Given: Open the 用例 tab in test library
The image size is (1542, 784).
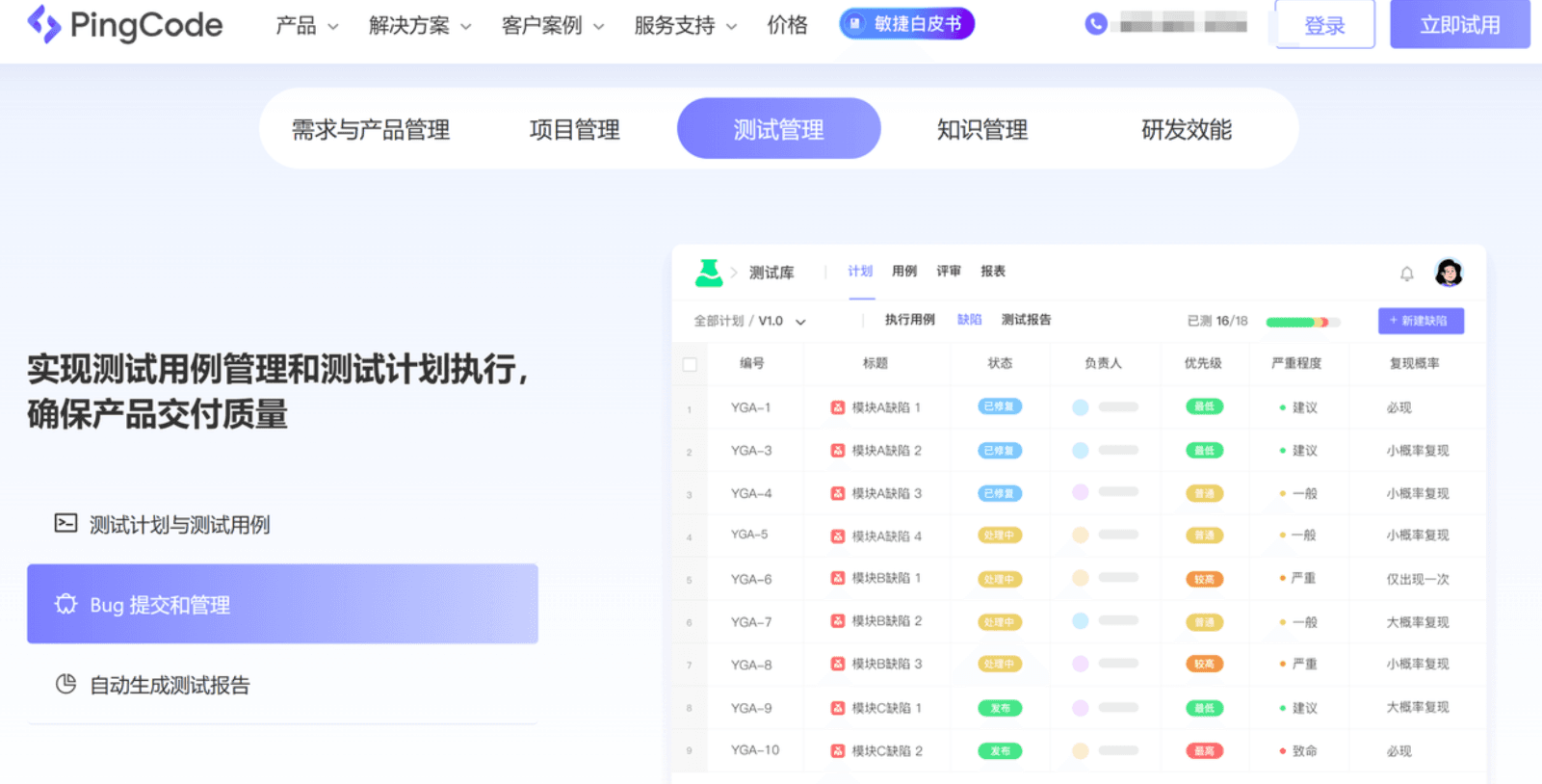Looking at the screenshot, I should 904,272.
